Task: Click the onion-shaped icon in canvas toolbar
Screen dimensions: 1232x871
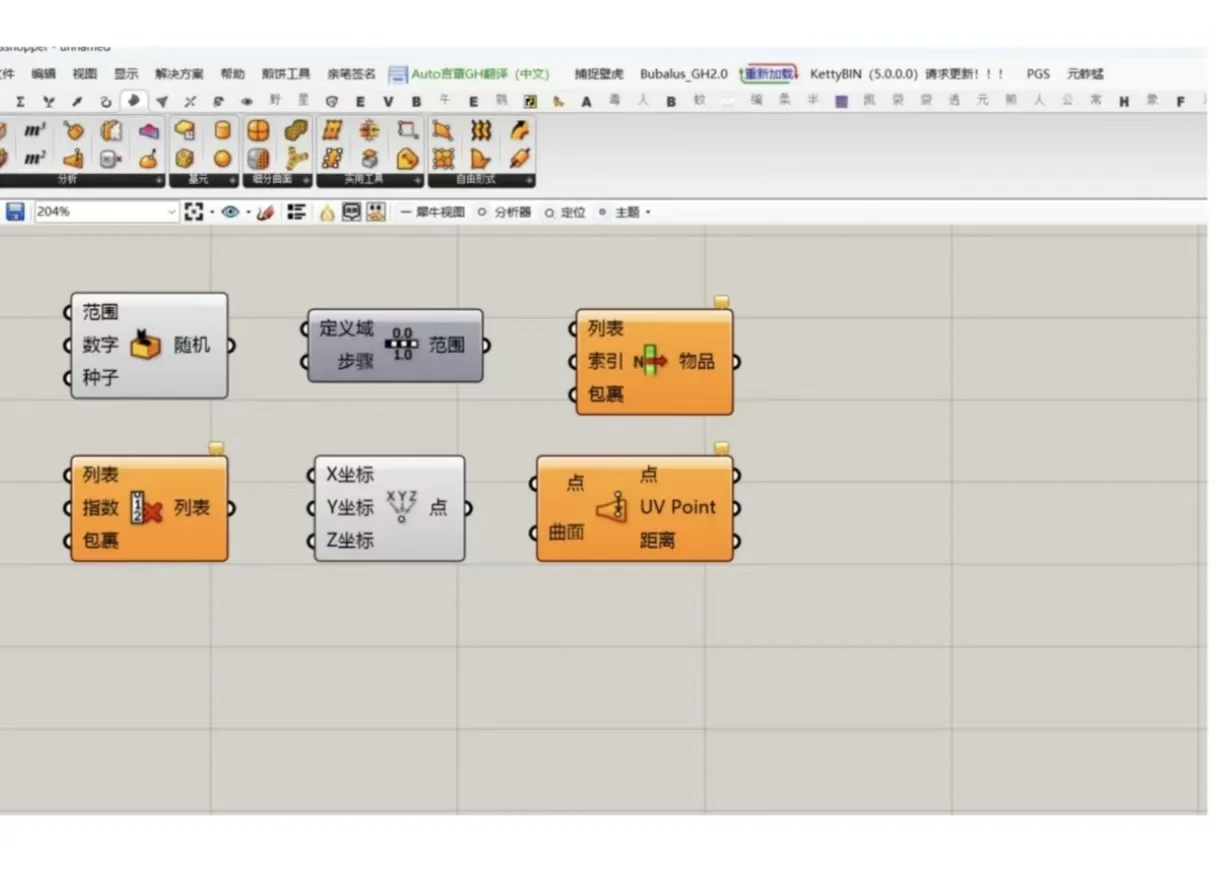Action: pos(327,212)
